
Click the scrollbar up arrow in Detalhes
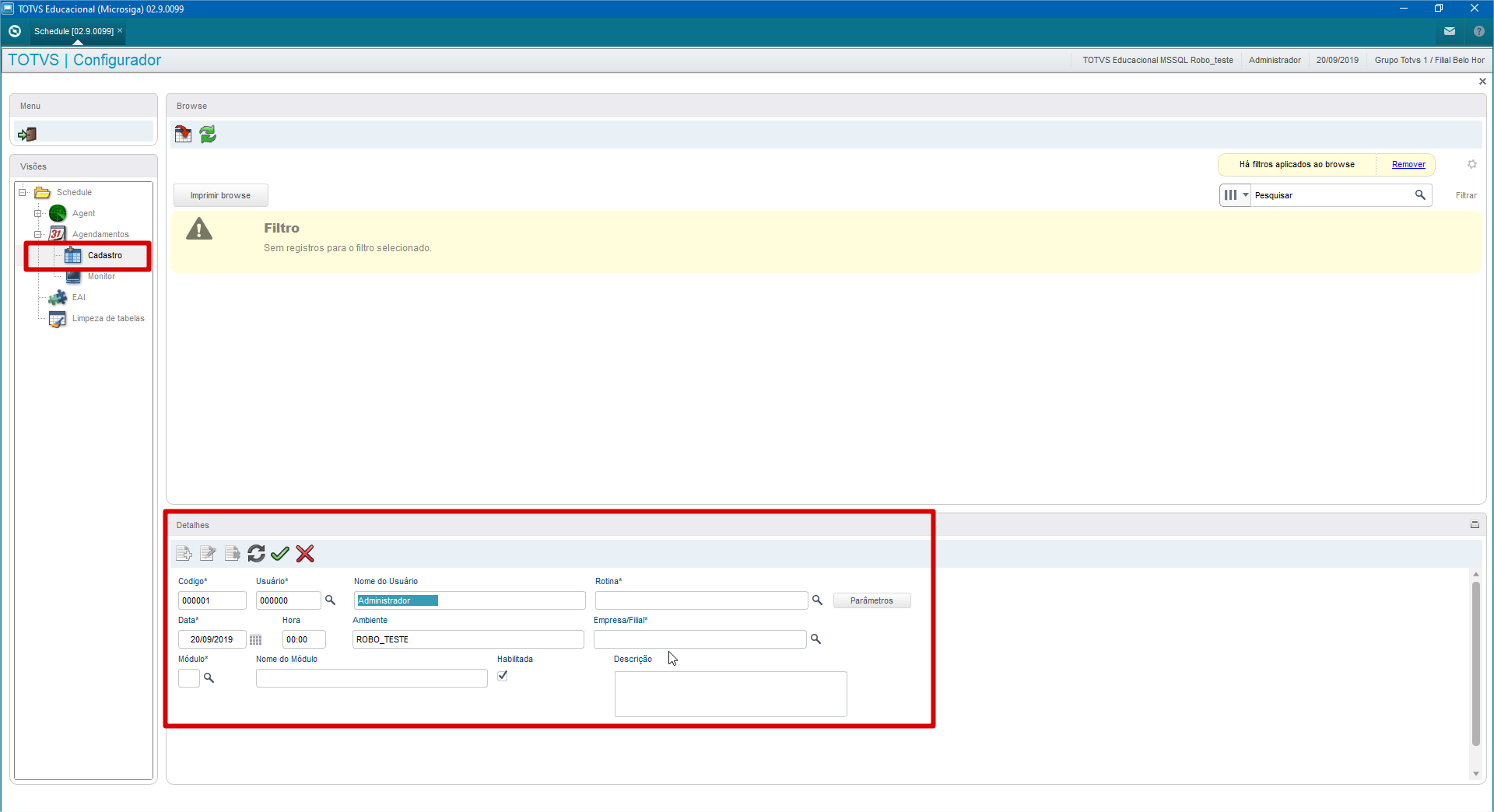click(1475, 574)
